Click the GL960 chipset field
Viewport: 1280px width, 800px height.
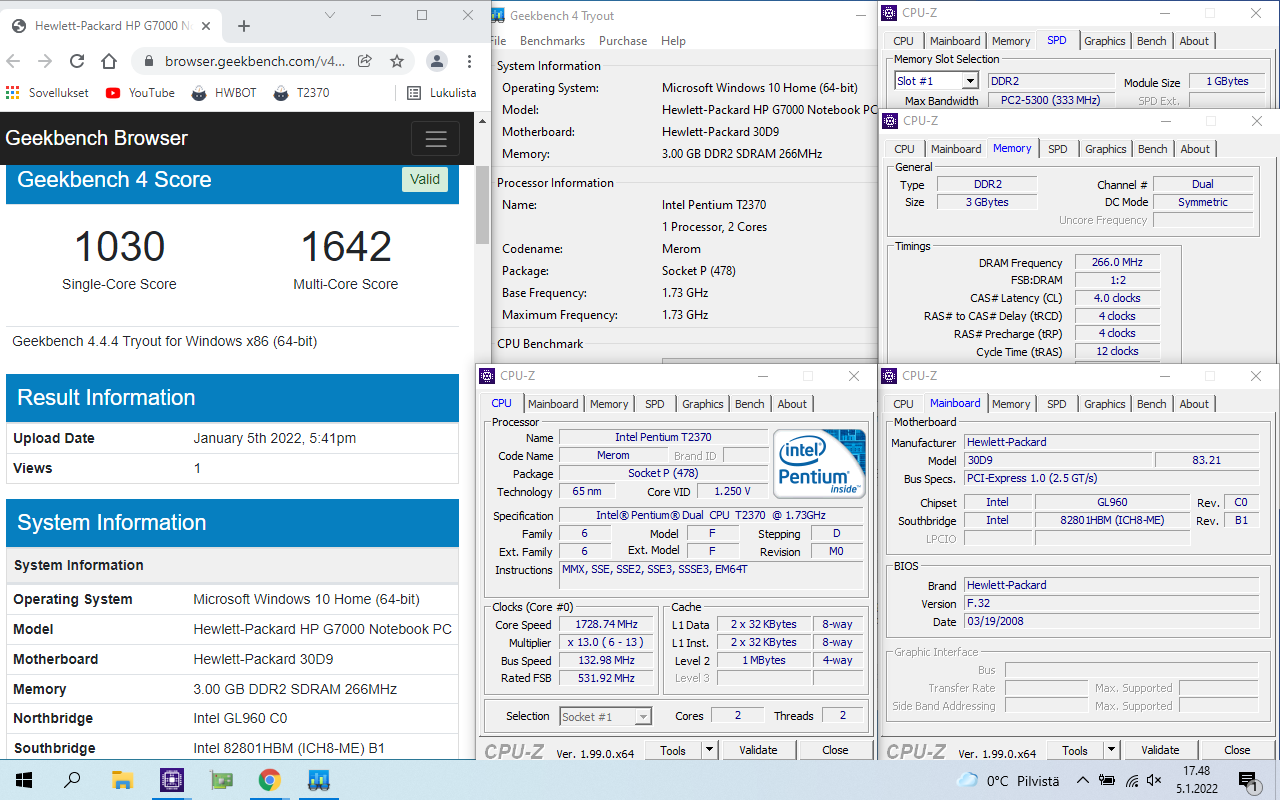[1112, 502]
